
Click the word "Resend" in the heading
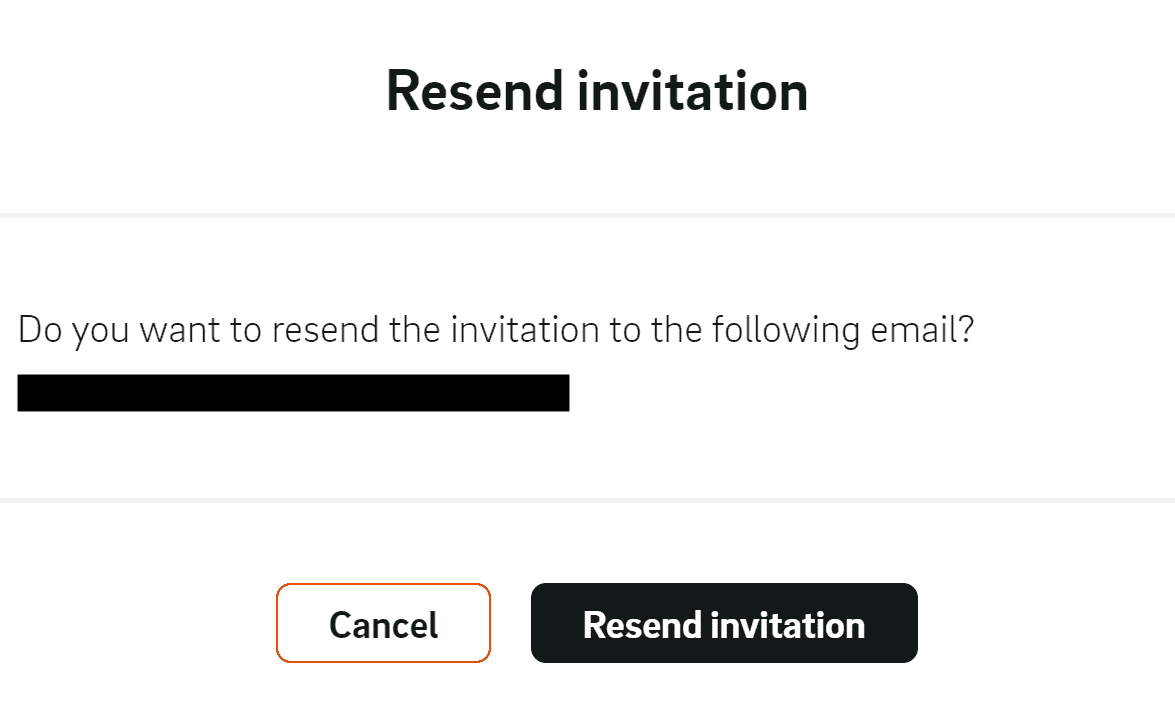tap(474, 91)
